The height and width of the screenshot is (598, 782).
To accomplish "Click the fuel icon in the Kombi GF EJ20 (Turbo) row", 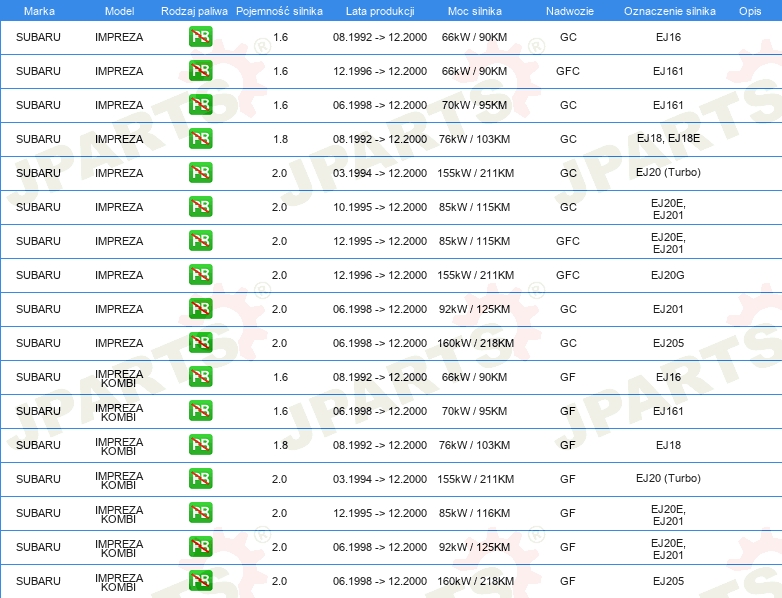I will click(200, 478).
